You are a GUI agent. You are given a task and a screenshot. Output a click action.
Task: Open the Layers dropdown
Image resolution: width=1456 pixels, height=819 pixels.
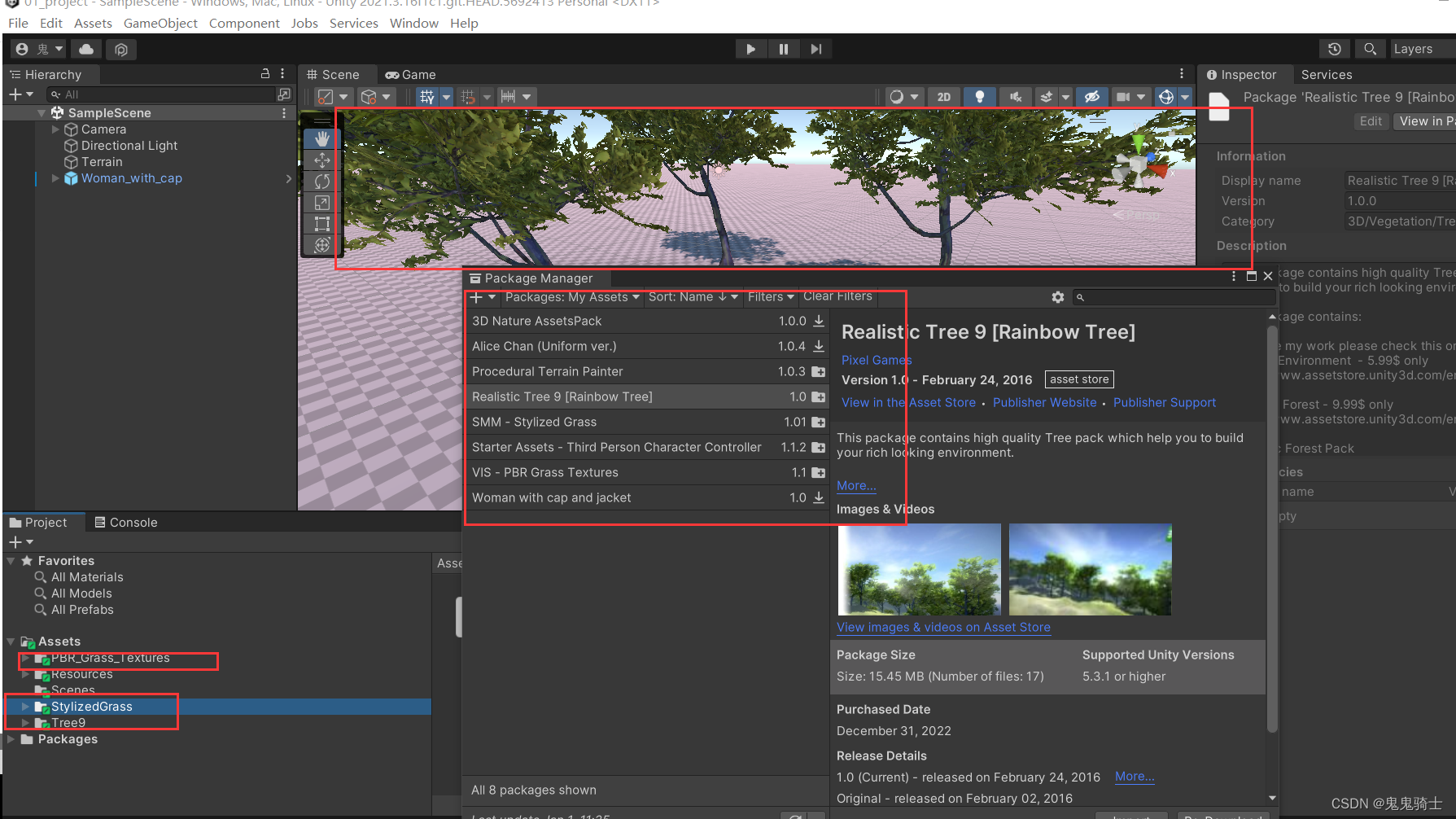click(1423, 49)
